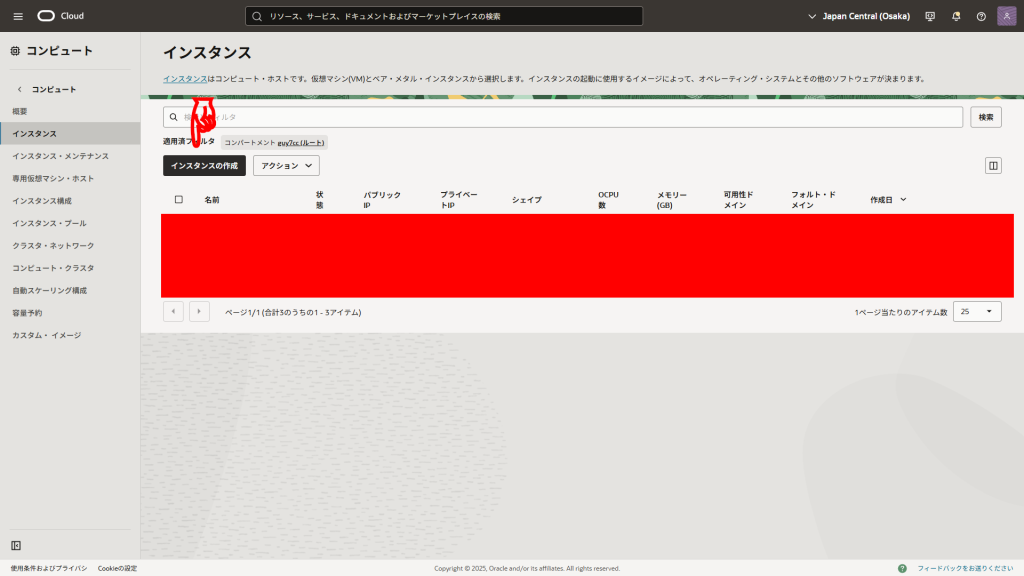The width and height of the screenshot is (1024, 576).
Task: Expand the Japan Central (Osaka) region selector
Action: (858, 16)
